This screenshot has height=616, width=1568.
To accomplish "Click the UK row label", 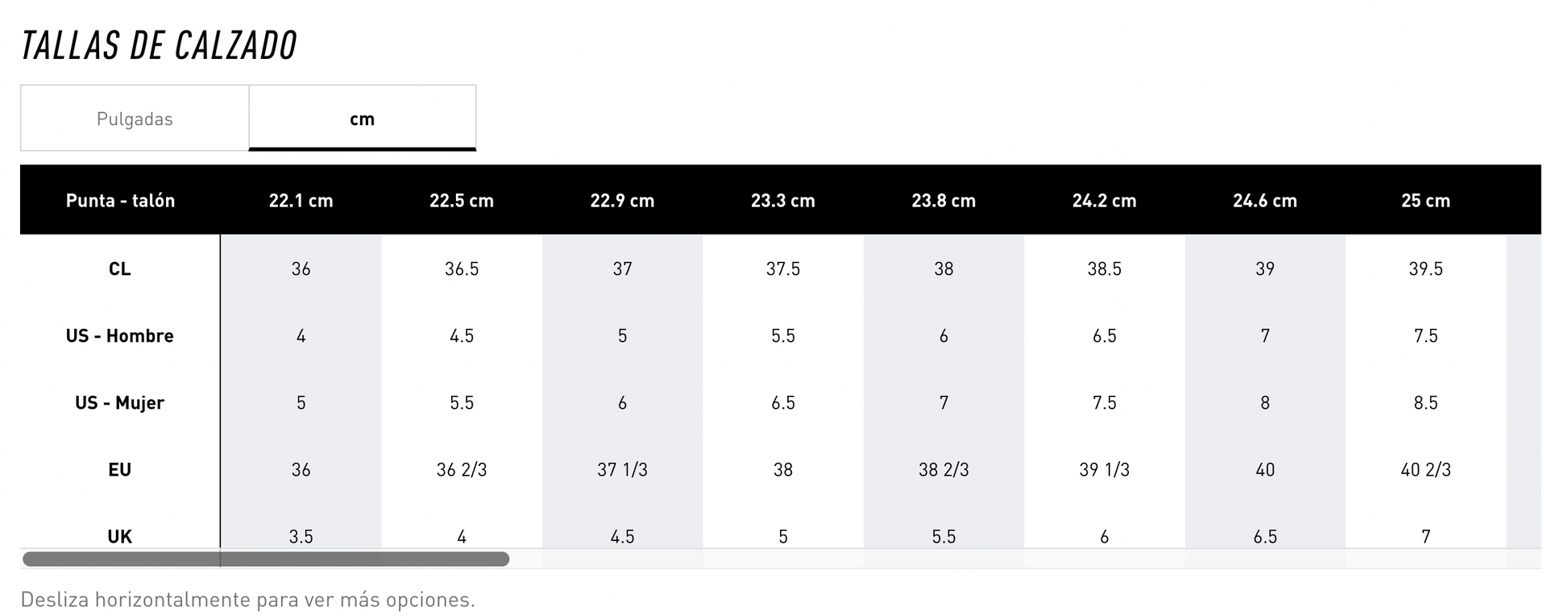I will tap(120, 535).
